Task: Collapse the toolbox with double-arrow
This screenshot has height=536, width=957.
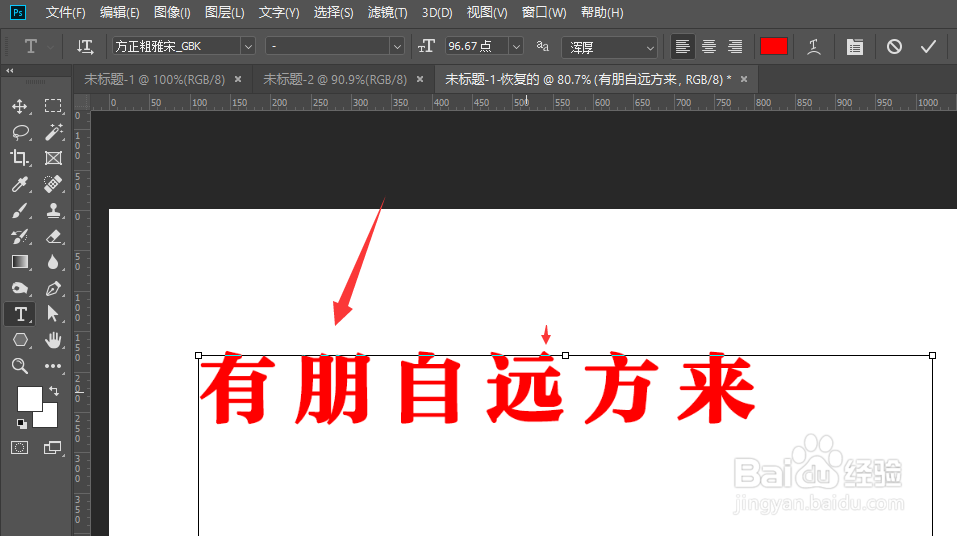Action: (x=10, y=71)
